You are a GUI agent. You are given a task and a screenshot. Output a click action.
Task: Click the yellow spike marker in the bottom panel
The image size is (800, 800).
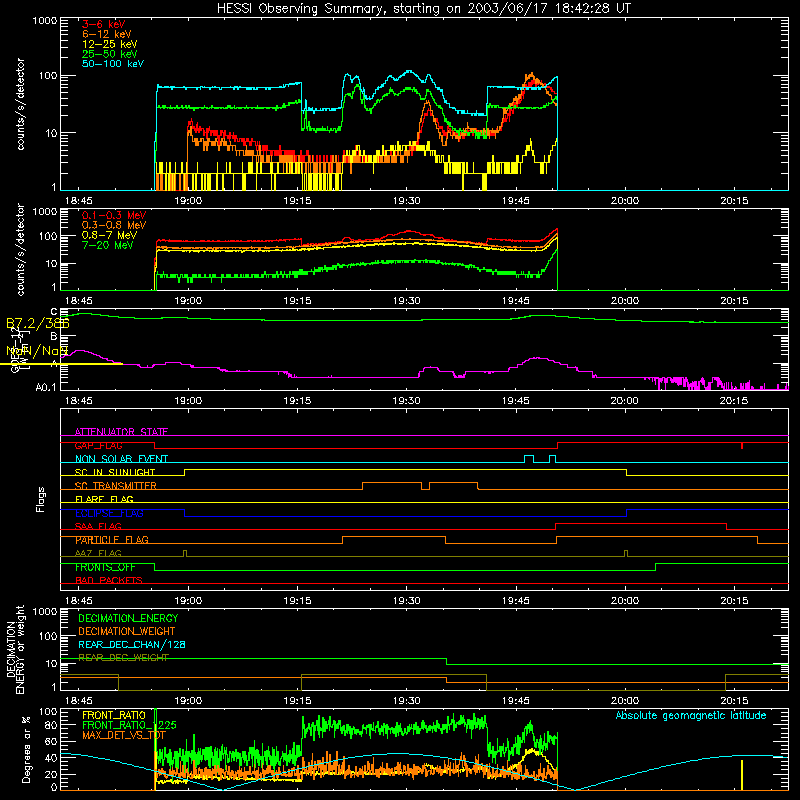[x=742, y=775]
